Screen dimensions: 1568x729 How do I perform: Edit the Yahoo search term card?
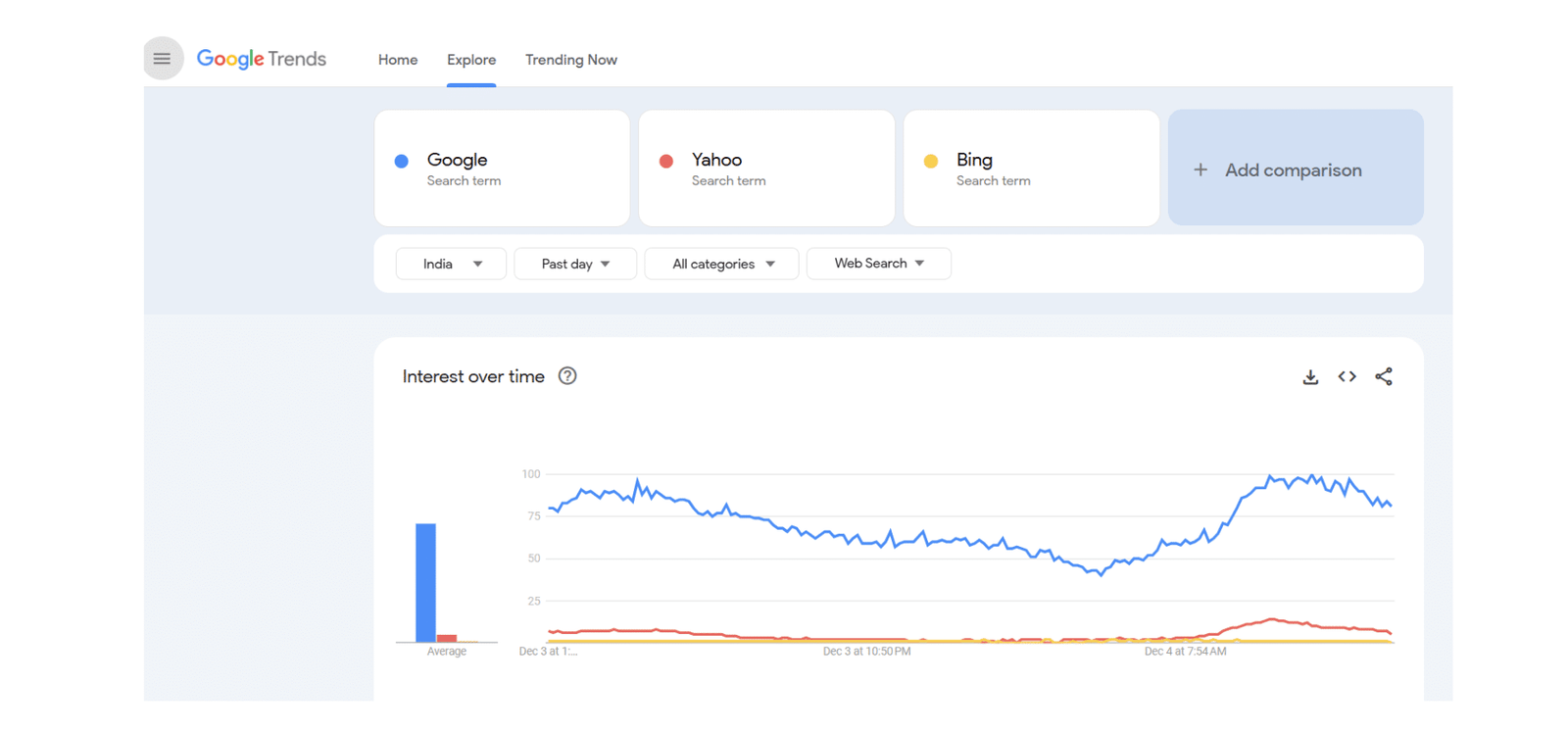pos(766,169)
